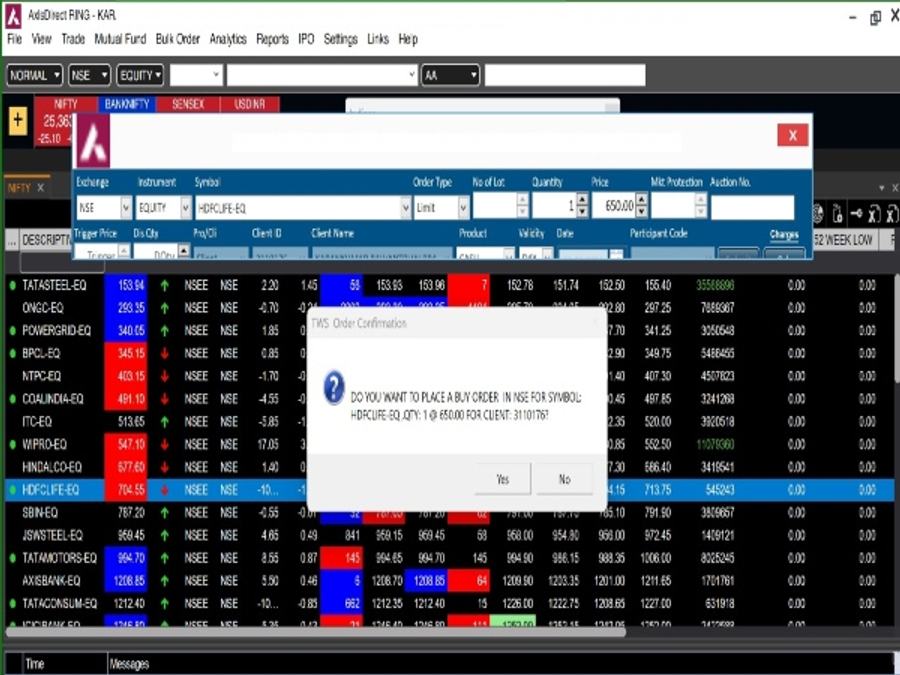Click the first Excel export icon

tap(874, 214)
